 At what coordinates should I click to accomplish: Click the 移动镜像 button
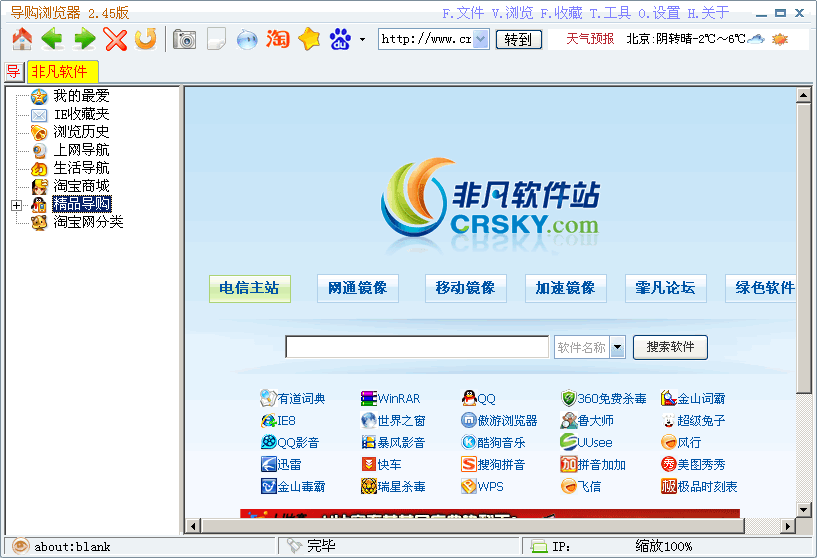465,288
